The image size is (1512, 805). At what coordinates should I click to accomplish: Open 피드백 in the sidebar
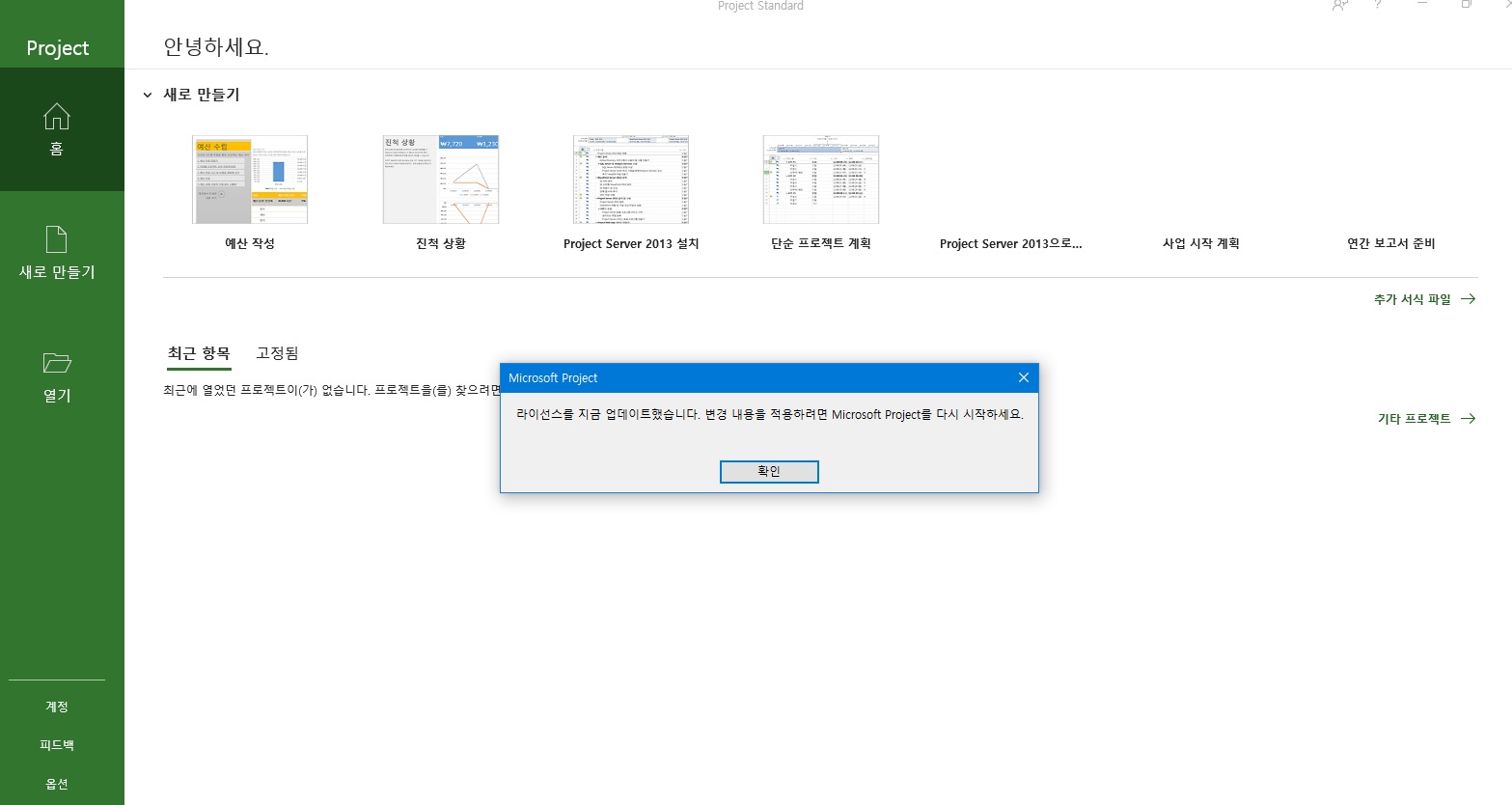pos(57,745)
